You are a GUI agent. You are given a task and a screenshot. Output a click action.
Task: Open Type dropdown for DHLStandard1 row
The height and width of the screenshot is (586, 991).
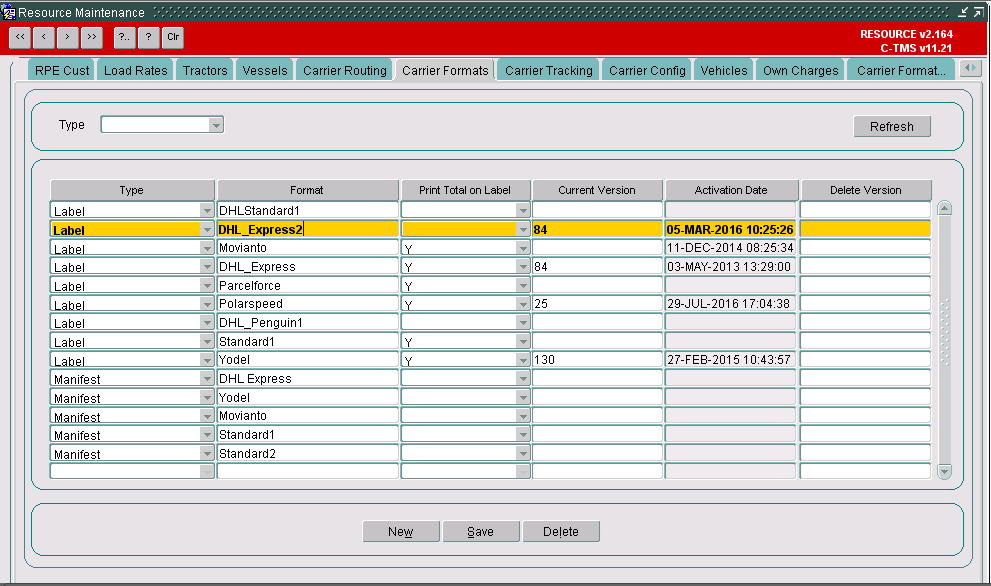pyautogui.click(x=207, y=211)
